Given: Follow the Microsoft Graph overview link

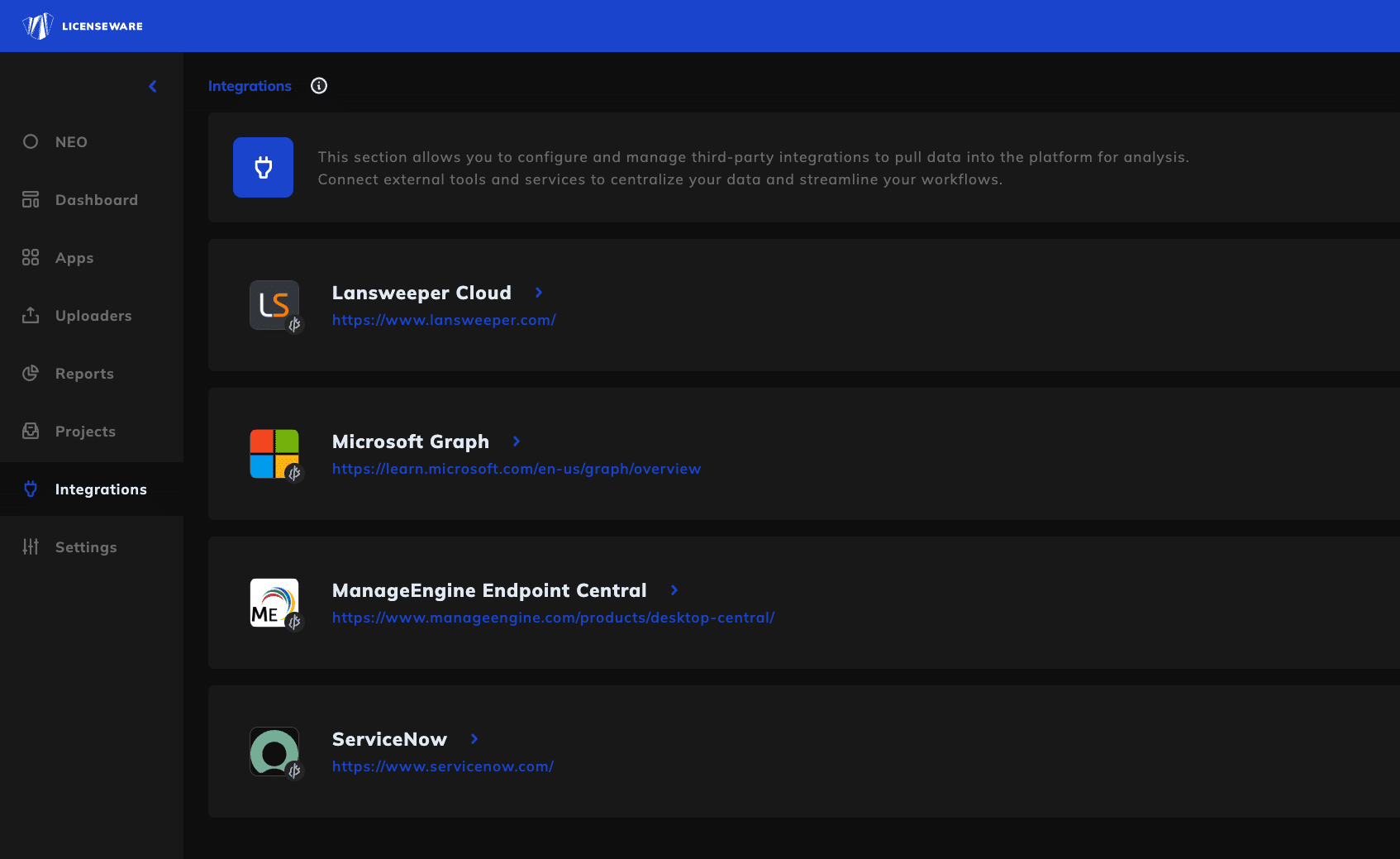Looking at the screenshot, I should coord(517,469).
